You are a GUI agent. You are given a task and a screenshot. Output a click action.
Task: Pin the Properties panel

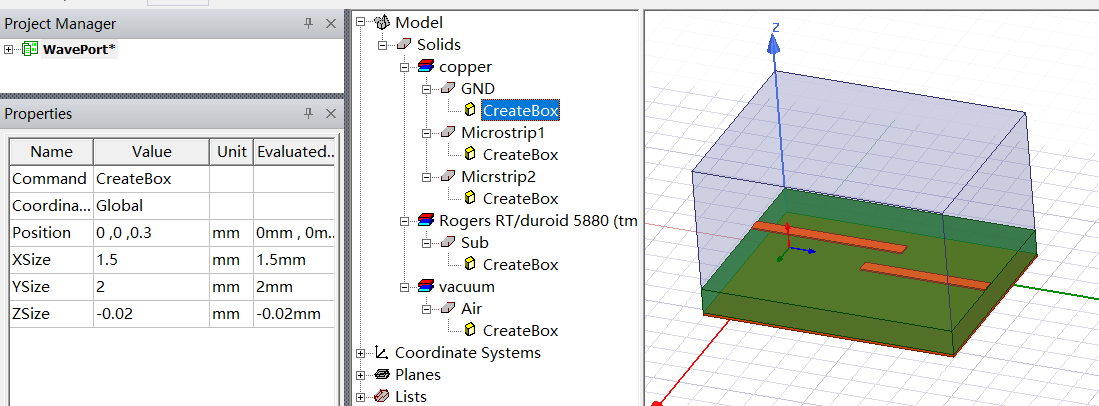(x=308, y=114)
